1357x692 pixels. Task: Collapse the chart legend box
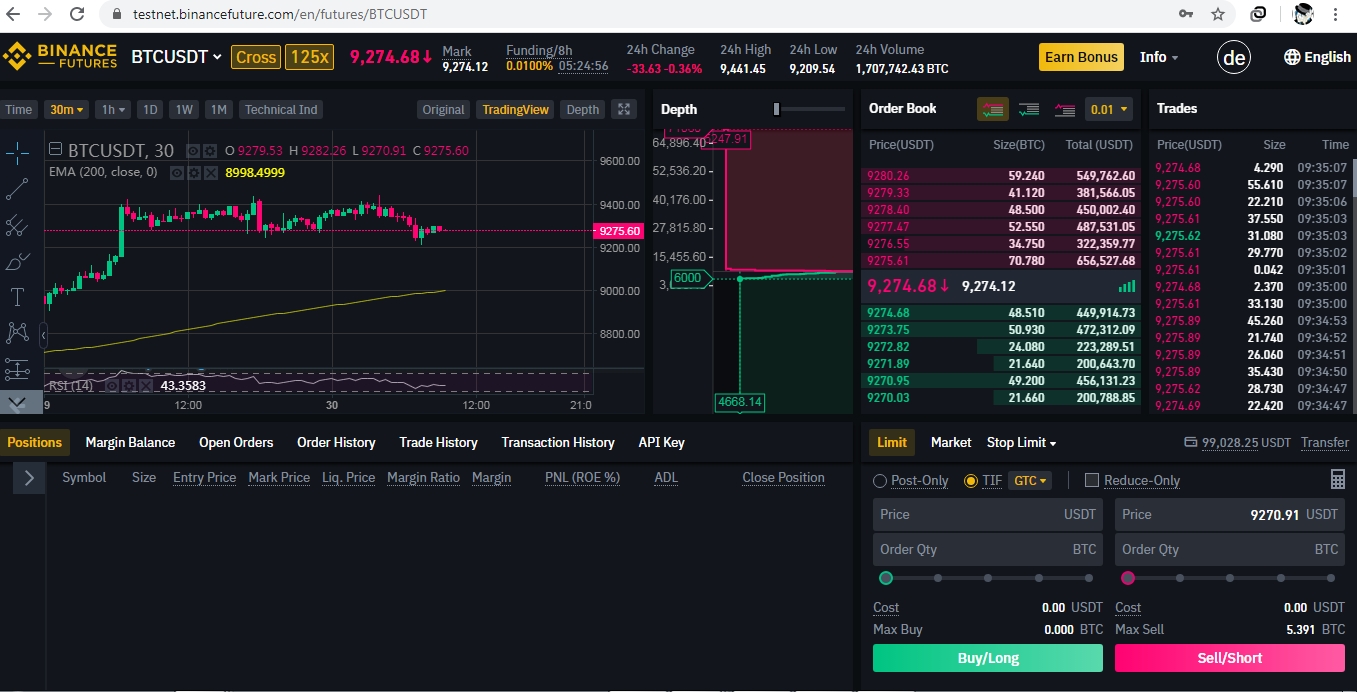[54, 150]
